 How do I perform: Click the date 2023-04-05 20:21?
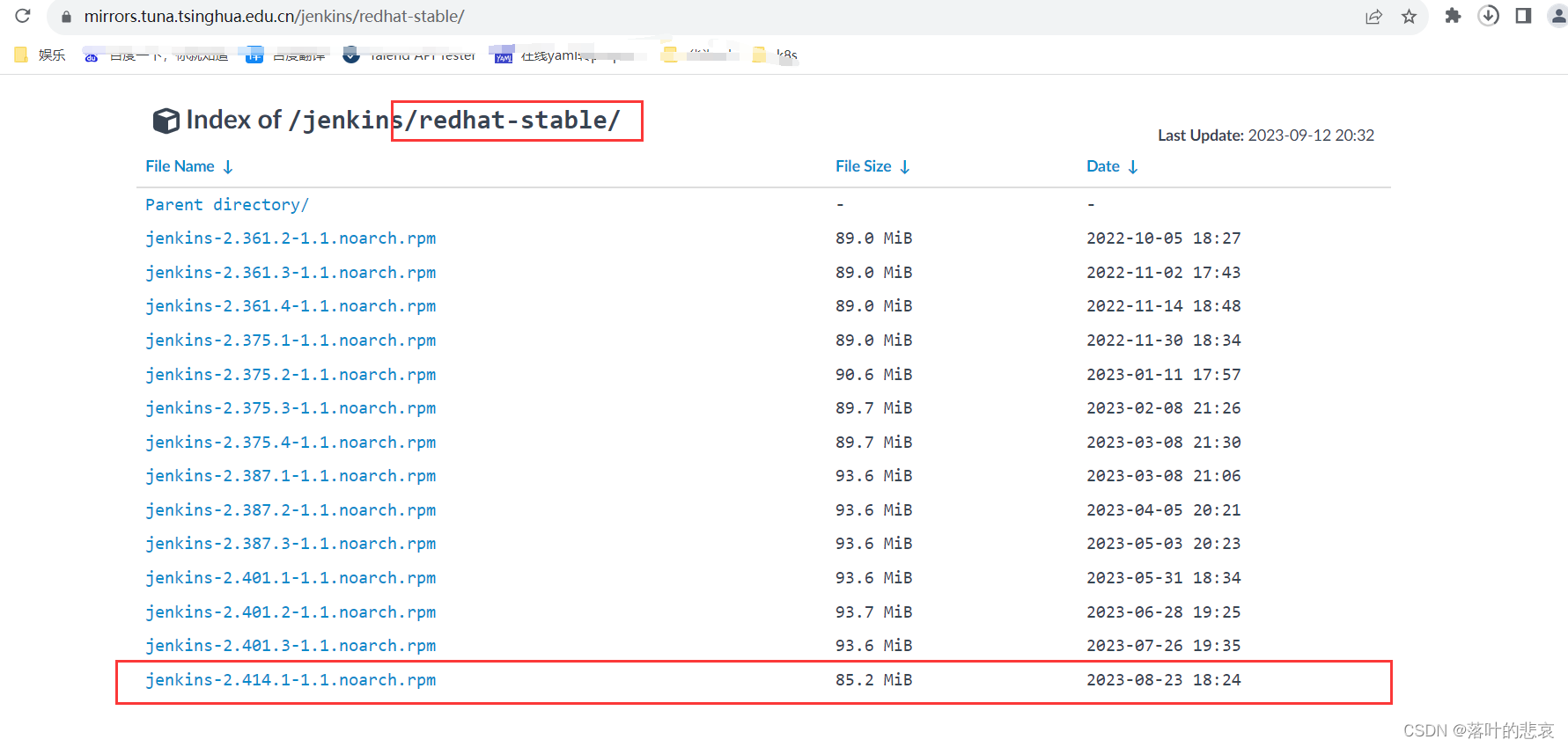point(1164,510)
